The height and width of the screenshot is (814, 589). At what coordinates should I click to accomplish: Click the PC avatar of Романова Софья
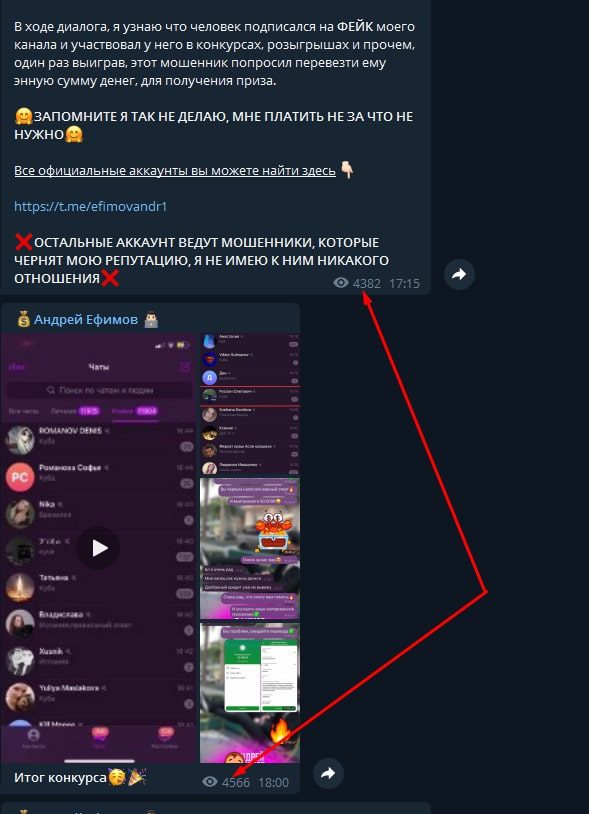coord(20,477)
